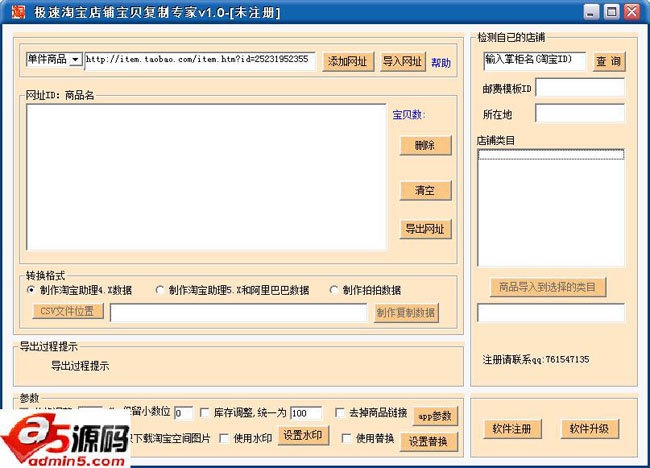650x468 pixels.
Task: Select 制作拍拍数据 radio option
Action: [333, 290]
